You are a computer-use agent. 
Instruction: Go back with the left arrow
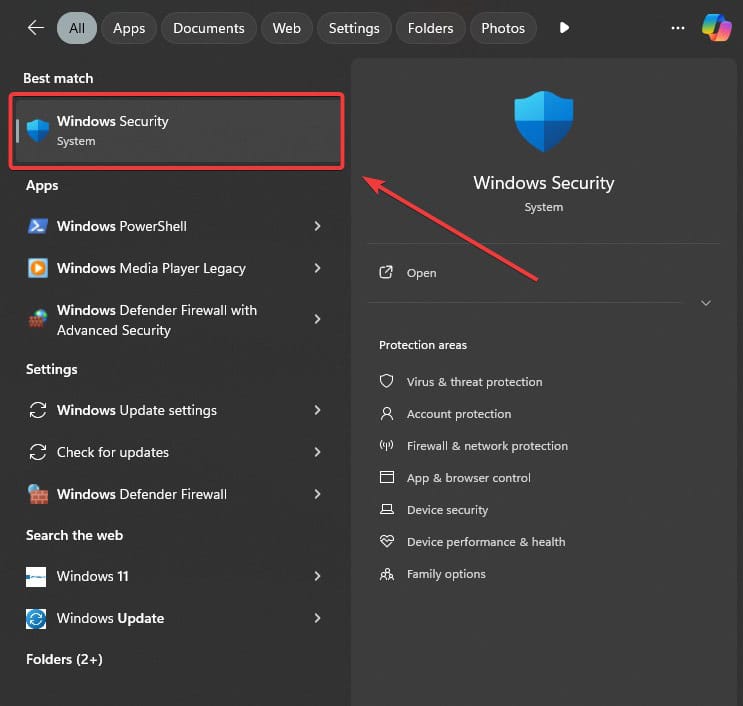click(x=36, y=28)
